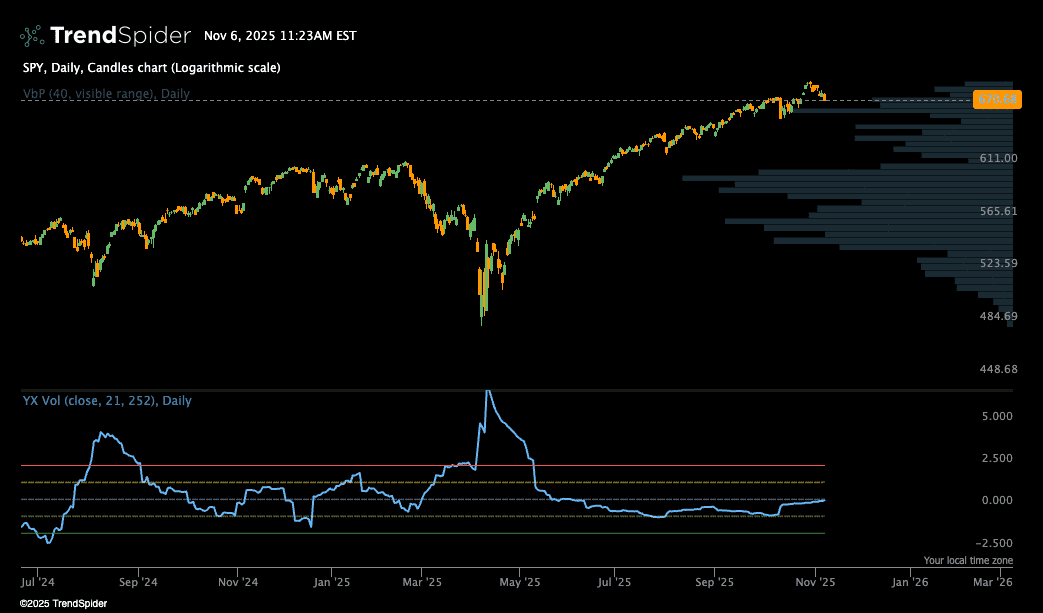Click the SPY, Daily, Candles chart title
1043x613 pixels.
(151, 68)
